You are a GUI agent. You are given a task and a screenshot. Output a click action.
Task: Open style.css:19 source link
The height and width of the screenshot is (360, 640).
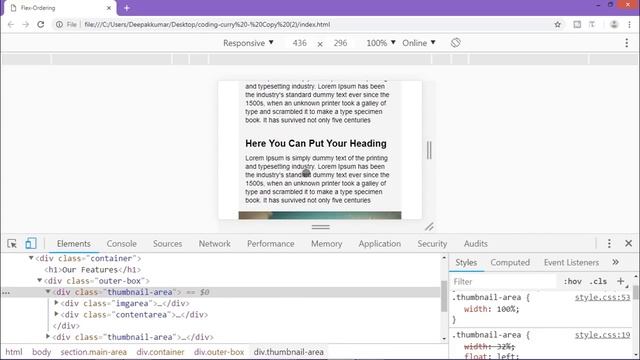coord(602,335)
